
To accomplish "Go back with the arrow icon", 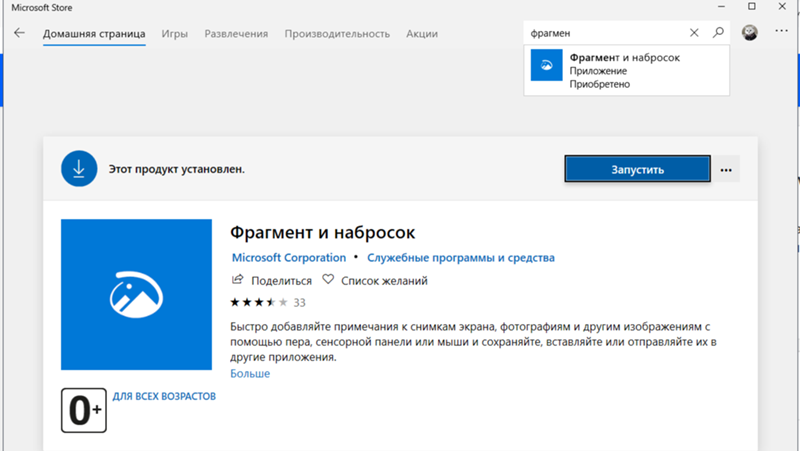I will 19,33.
